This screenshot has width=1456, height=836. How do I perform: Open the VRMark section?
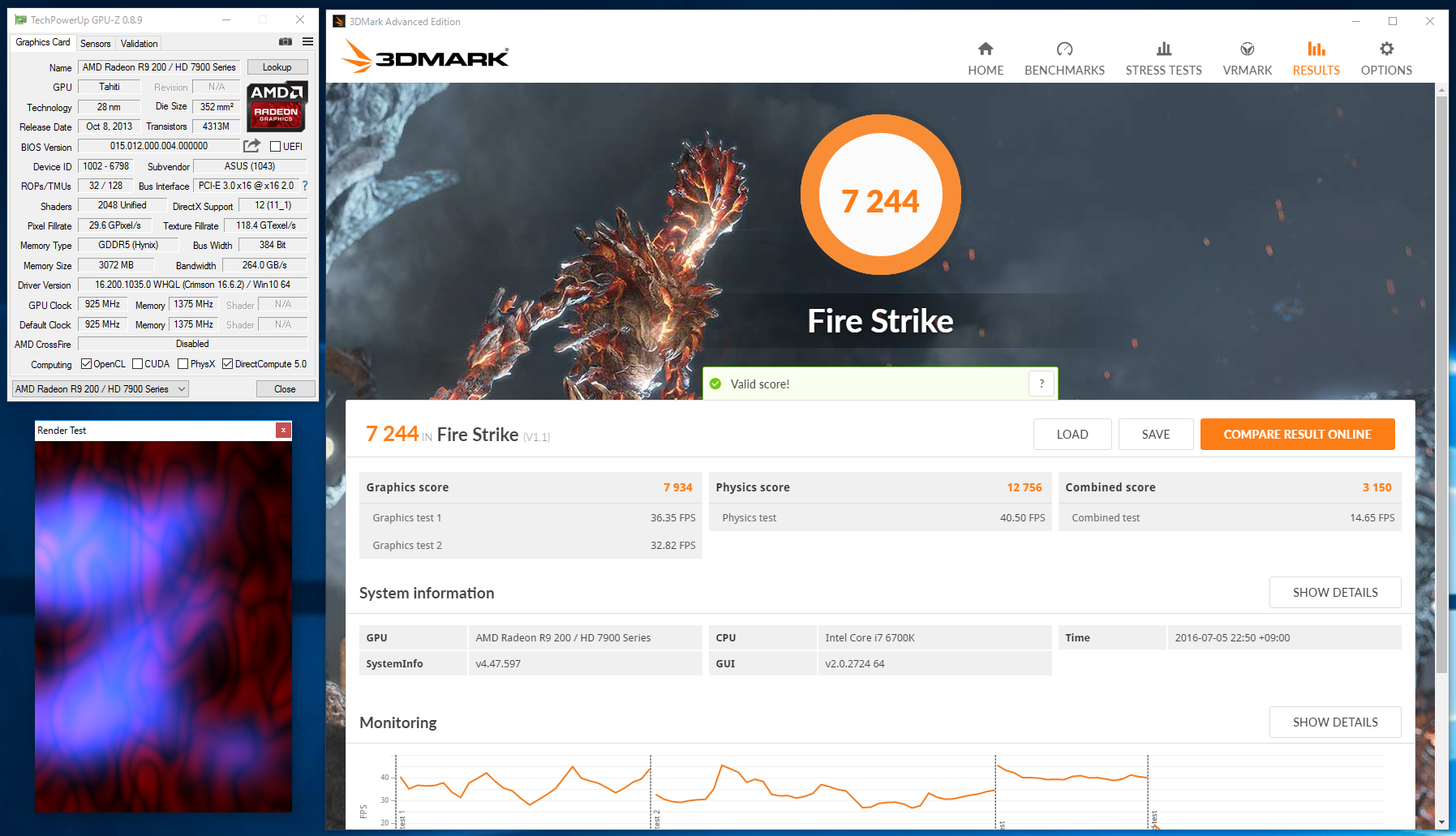coord(1248,59)
